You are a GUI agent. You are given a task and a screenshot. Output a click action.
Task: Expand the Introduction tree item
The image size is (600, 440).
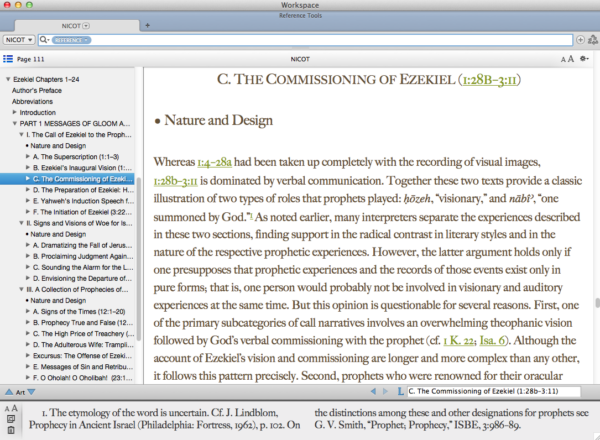(14, 113)
